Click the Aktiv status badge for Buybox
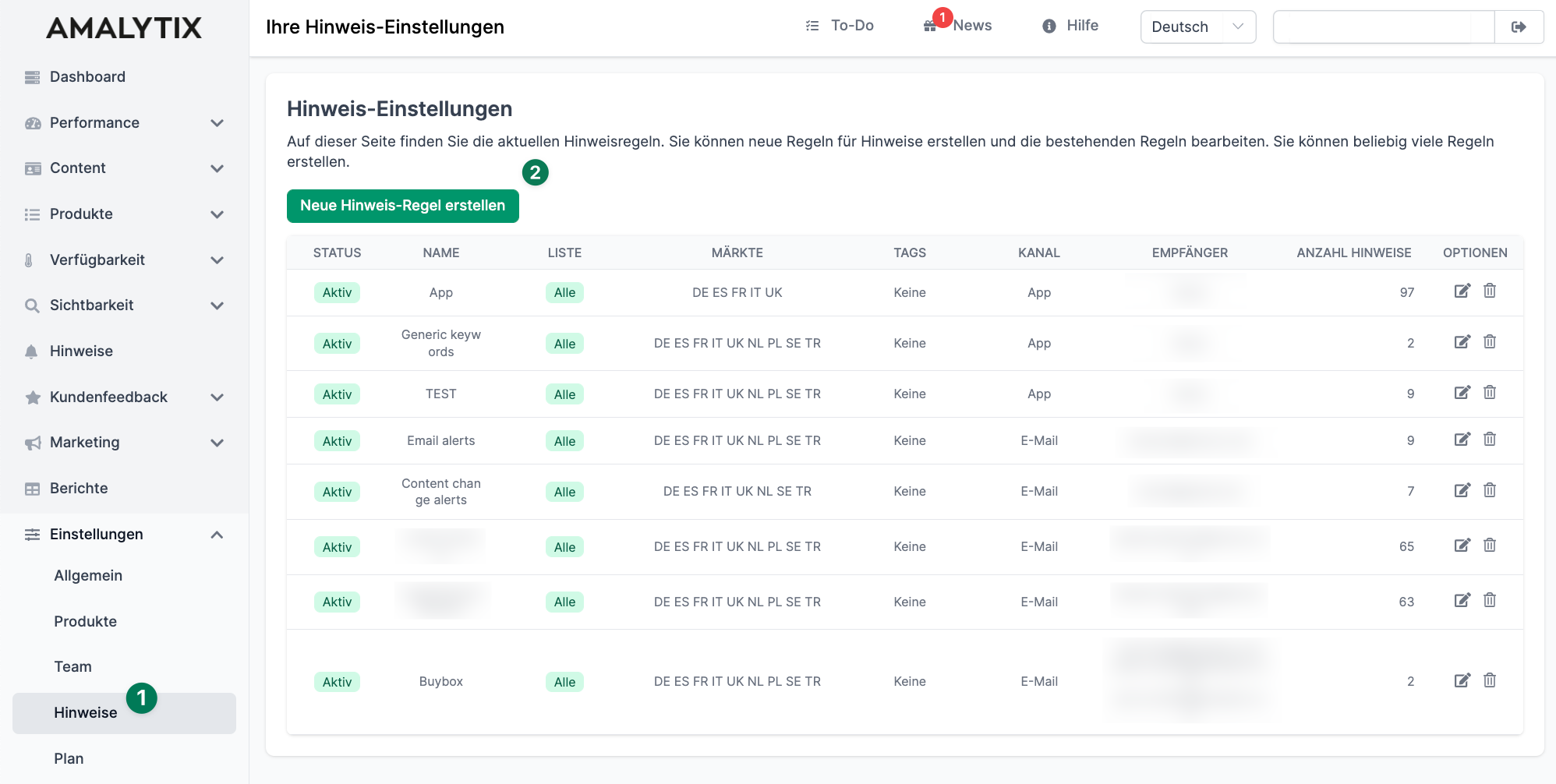The width and height of the screenshot is (1556, 784). (337, 682)
